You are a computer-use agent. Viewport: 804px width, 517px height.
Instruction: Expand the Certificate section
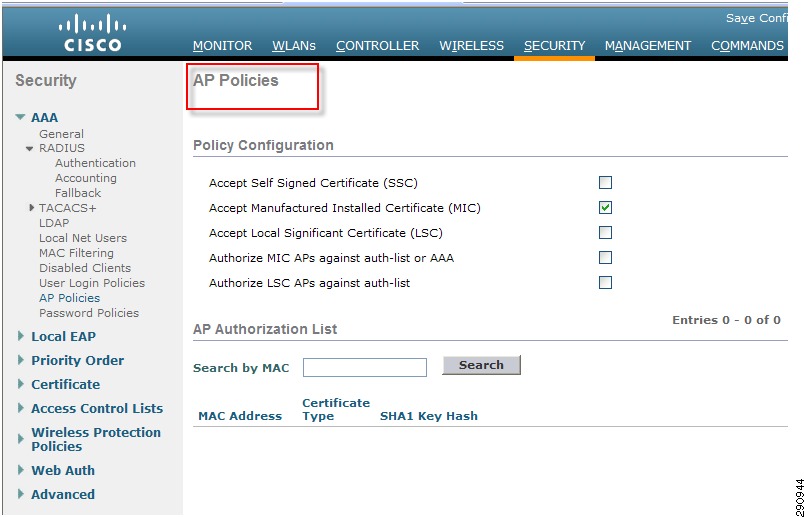point(21,384)
